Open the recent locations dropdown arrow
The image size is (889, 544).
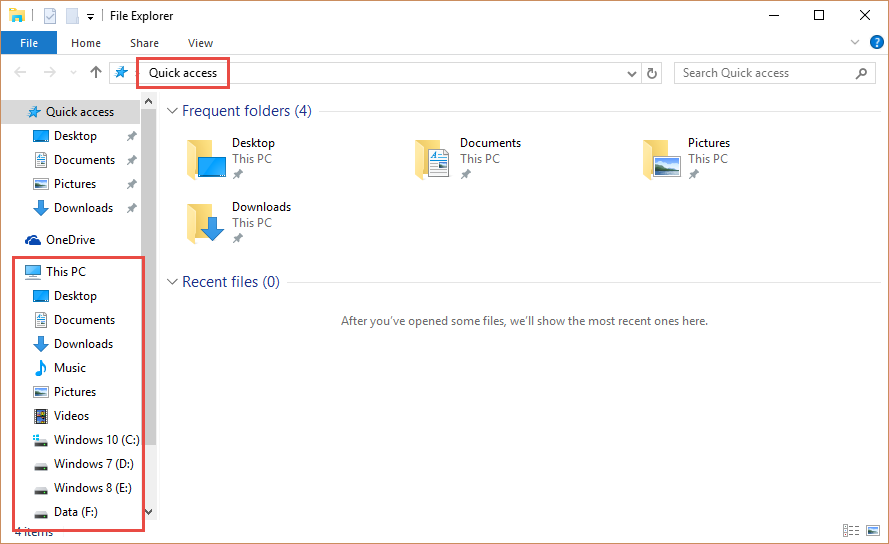pos(73,73)
